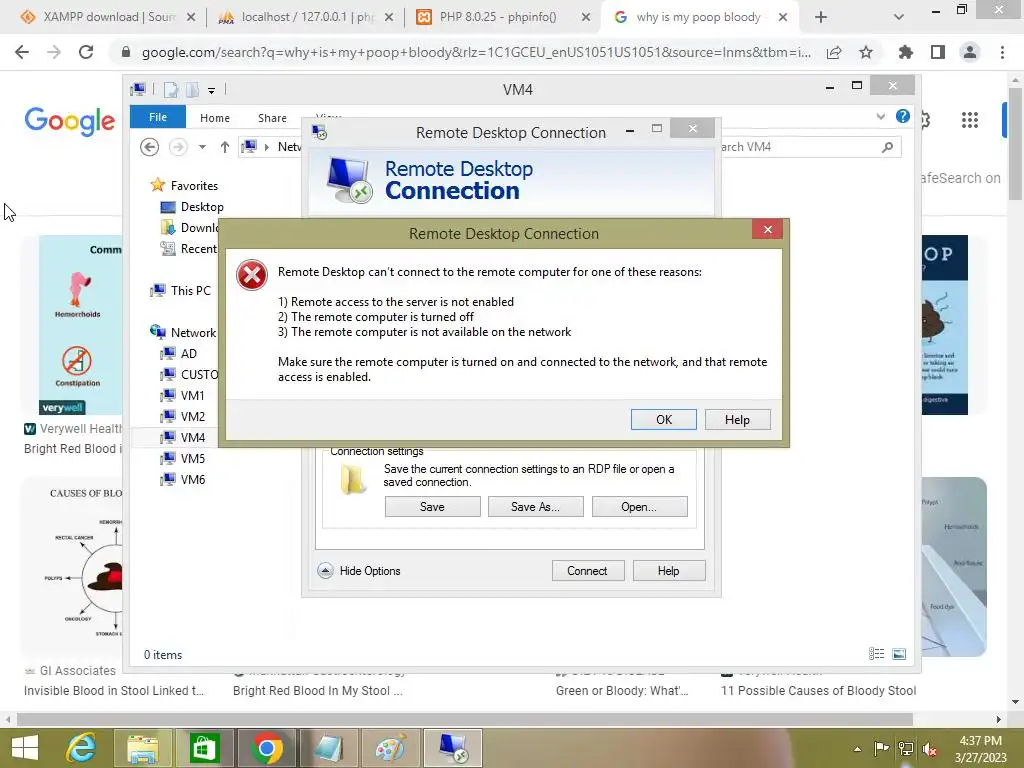Image resolution: width=1024 pixels, height=768 pixels.
Task: Open the Google apps grid icon
Action: (x=970, y=120)
